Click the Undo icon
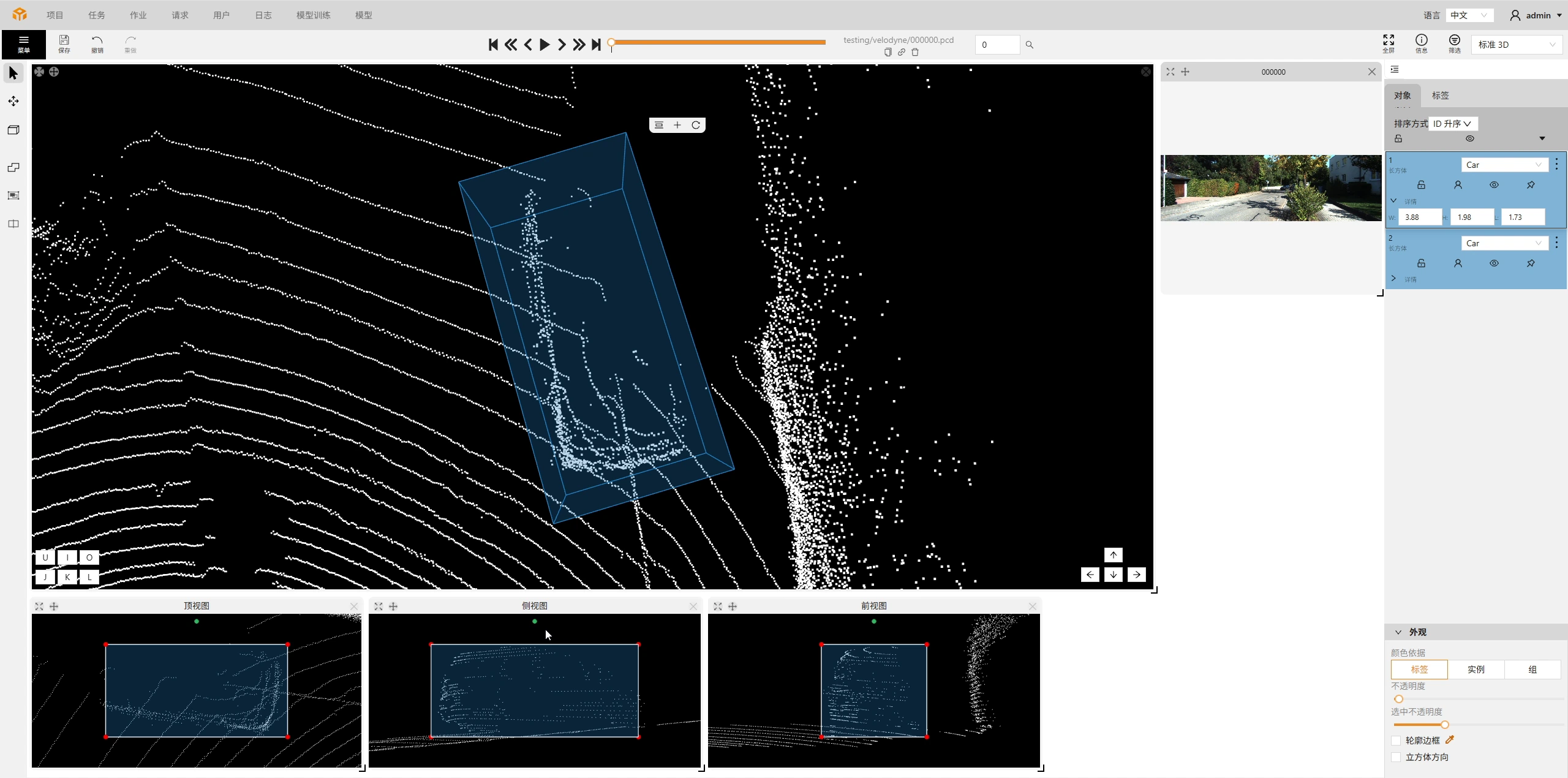This screenshot has width=1568, height=778. (97, 43)
